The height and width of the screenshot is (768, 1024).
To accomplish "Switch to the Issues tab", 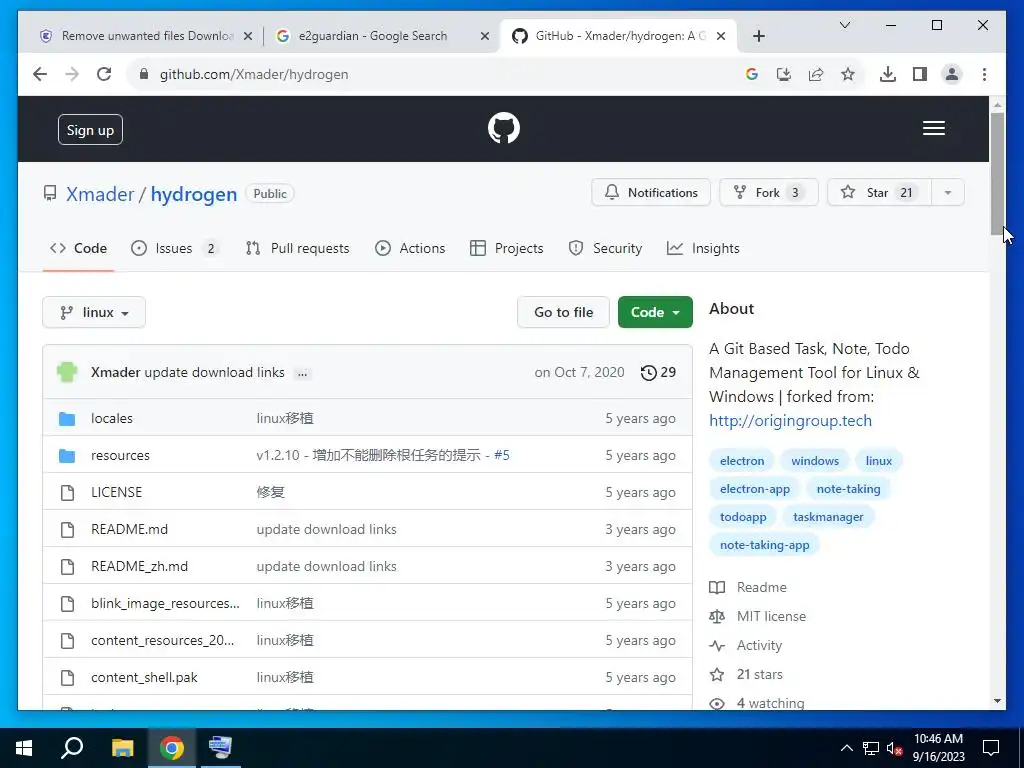I will click(x=174, y=248).
